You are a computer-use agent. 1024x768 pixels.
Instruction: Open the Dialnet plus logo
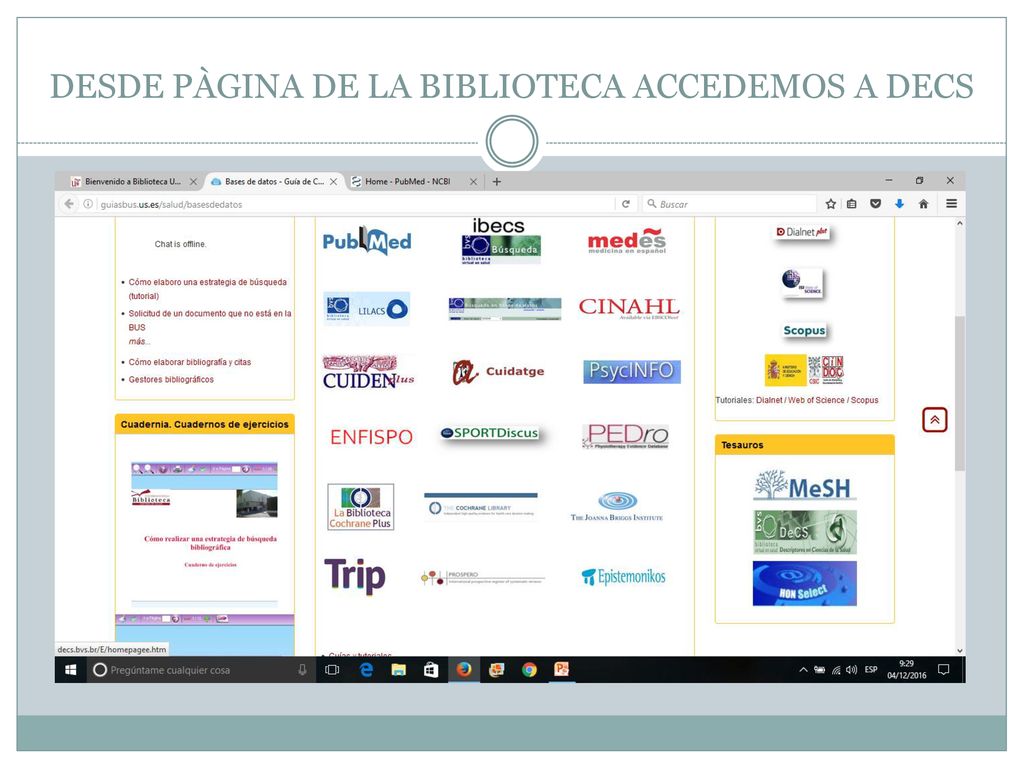click(x=802, y=232)
